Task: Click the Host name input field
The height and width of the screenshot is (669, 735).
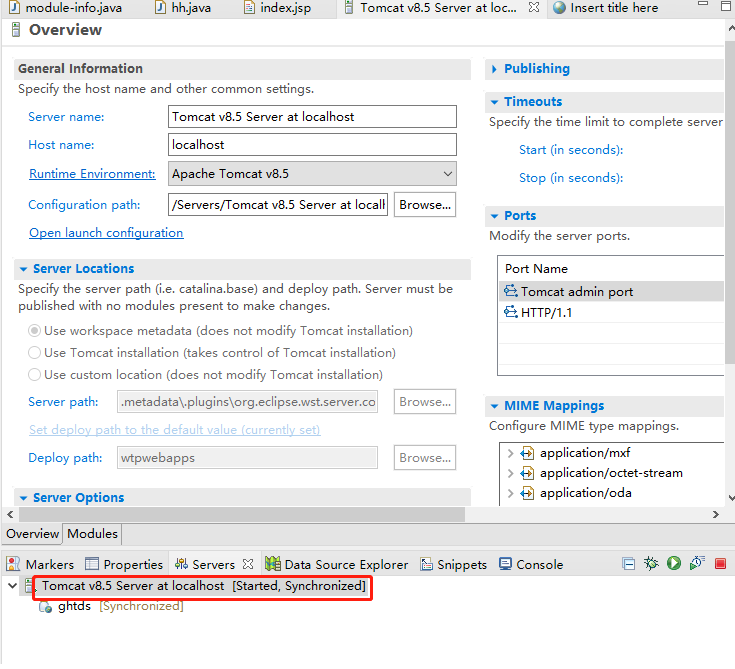Action: [312, 145]
